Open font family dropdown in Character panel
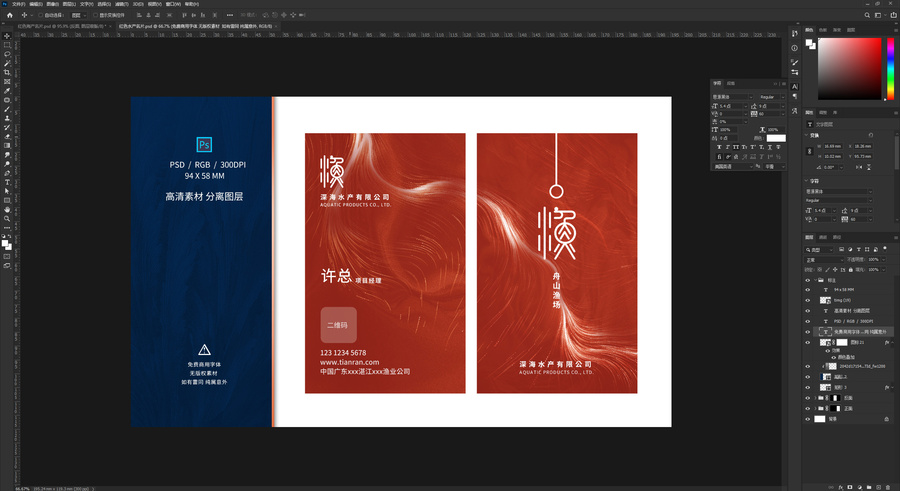 (732, 97)
